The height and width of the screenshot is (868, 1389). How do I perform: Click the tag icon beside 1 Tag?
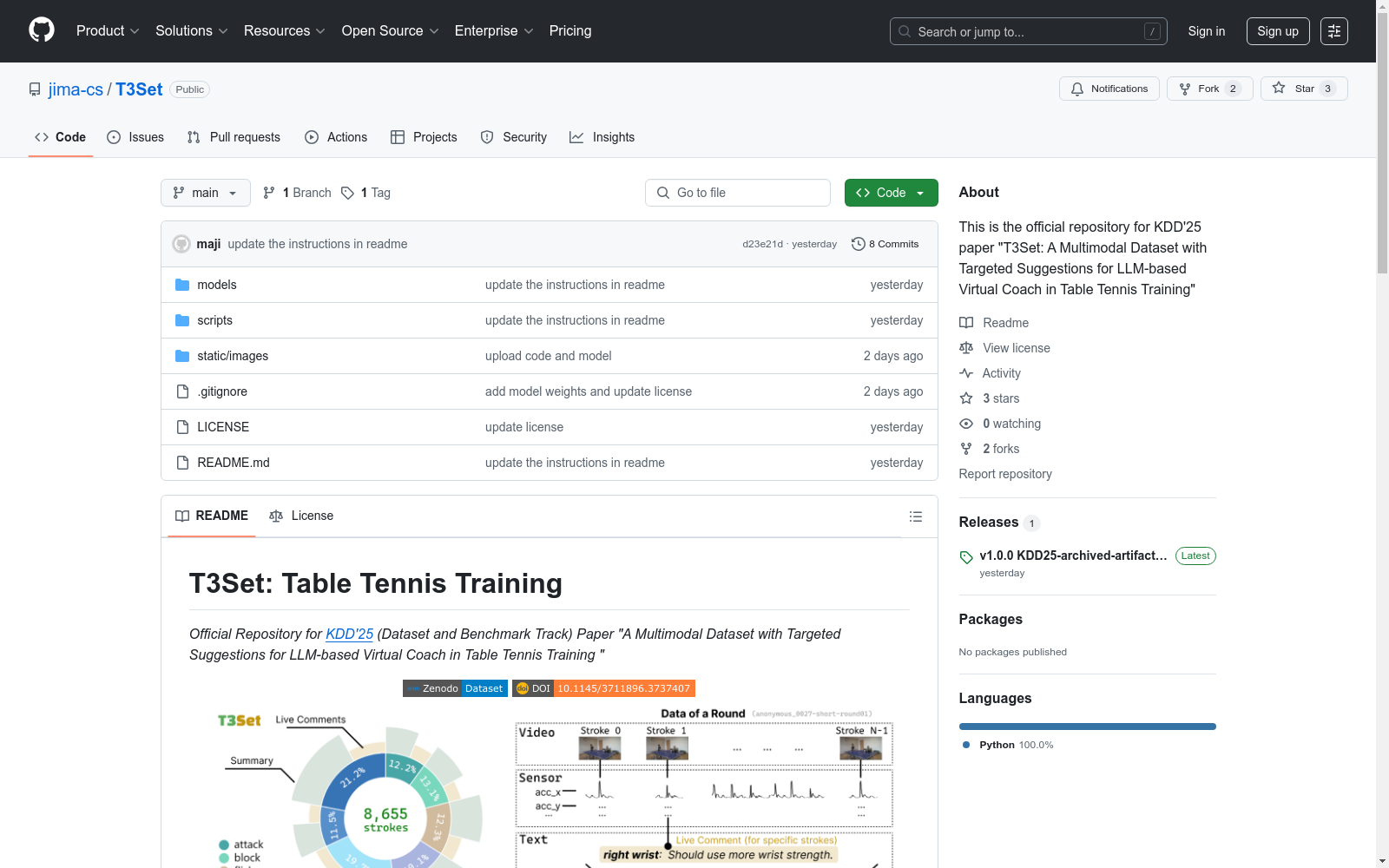tap(347, 193)
